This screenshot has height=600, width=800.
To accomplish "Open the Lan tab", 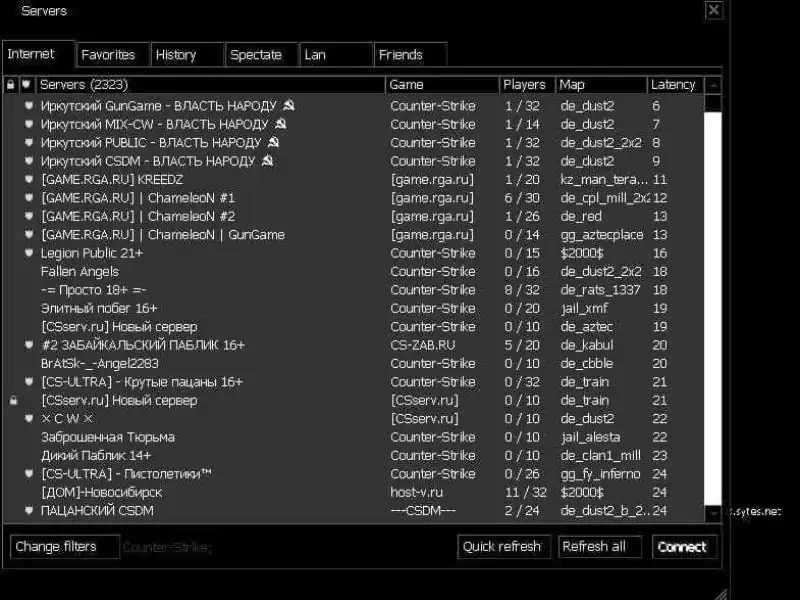I will coord(336,55).
